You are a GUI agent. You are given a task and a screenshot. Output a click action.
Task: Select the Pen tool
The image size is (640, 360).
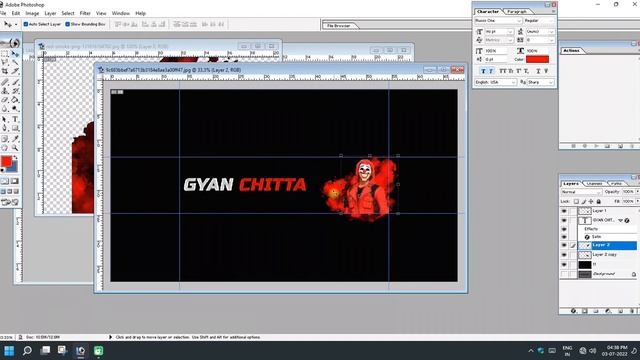point(5,128)
